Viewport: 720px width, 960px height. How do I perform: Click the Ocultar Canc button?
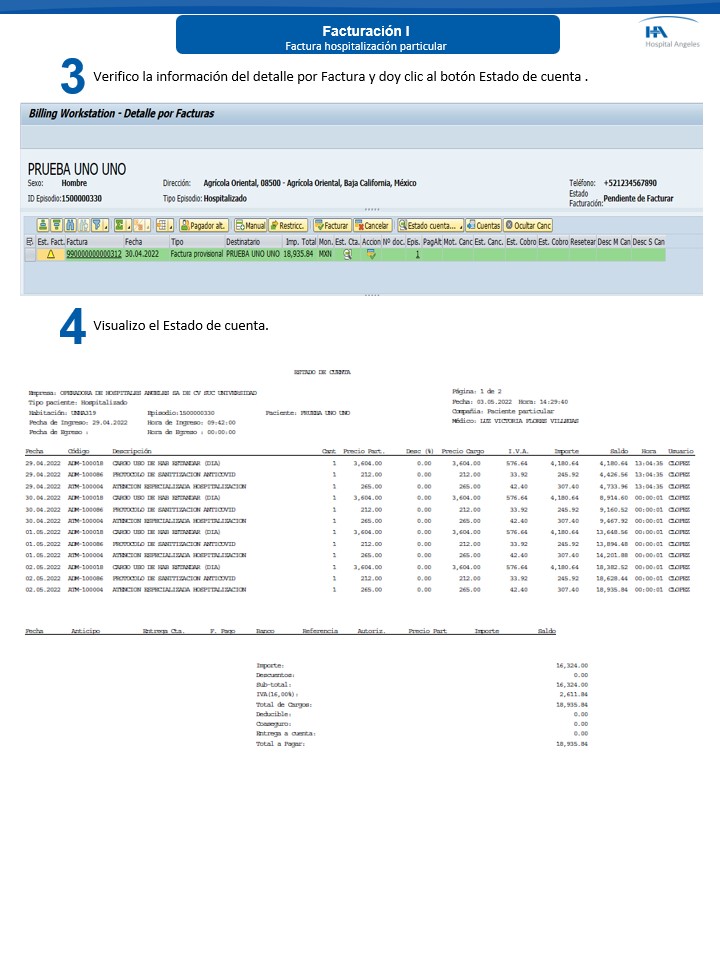coord(528,226)
